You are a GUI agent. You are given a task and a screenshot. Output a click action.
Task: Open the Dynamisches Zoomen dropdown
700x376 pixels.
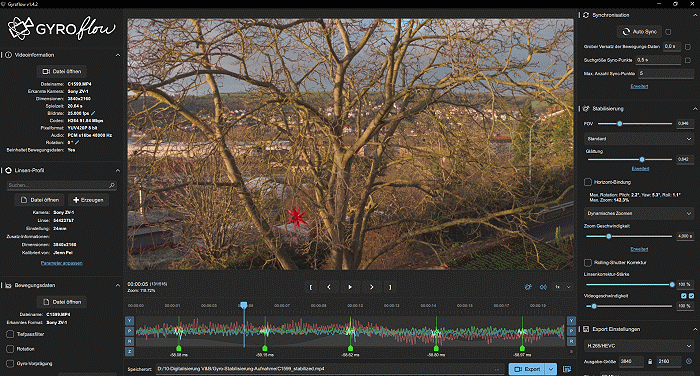click(x=639, y=213)
